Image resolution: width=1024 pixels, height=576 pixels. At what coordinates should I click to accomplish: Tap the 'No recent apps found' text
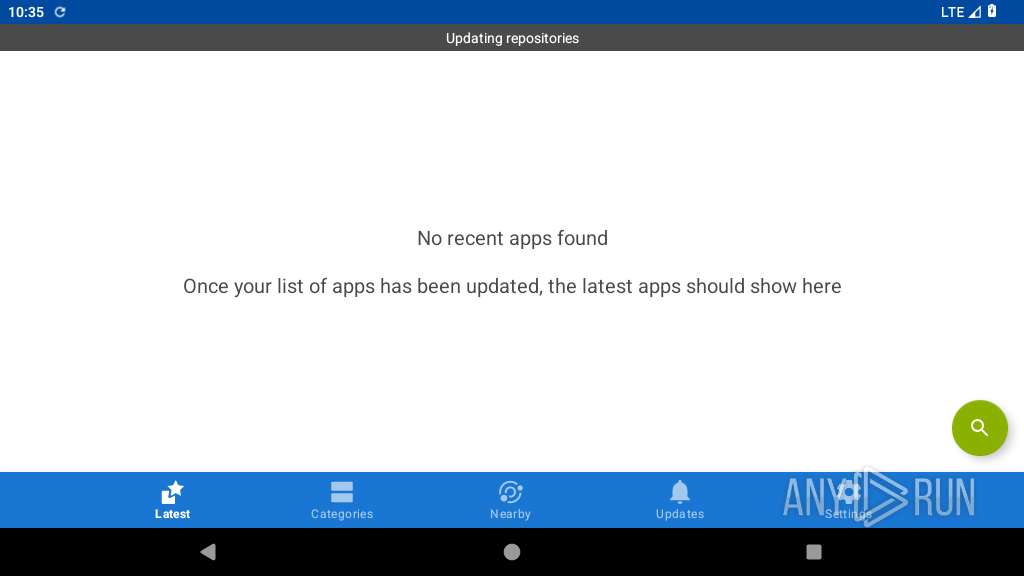pos(512,238)
